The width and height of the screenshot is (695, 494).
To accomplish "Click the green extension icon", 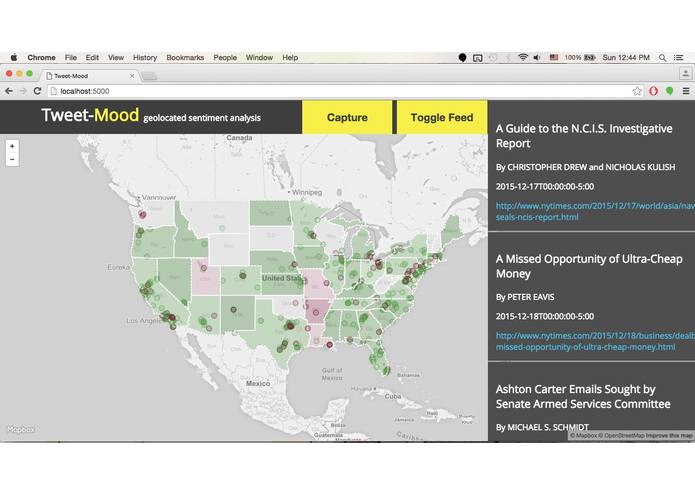I will 669,91.
